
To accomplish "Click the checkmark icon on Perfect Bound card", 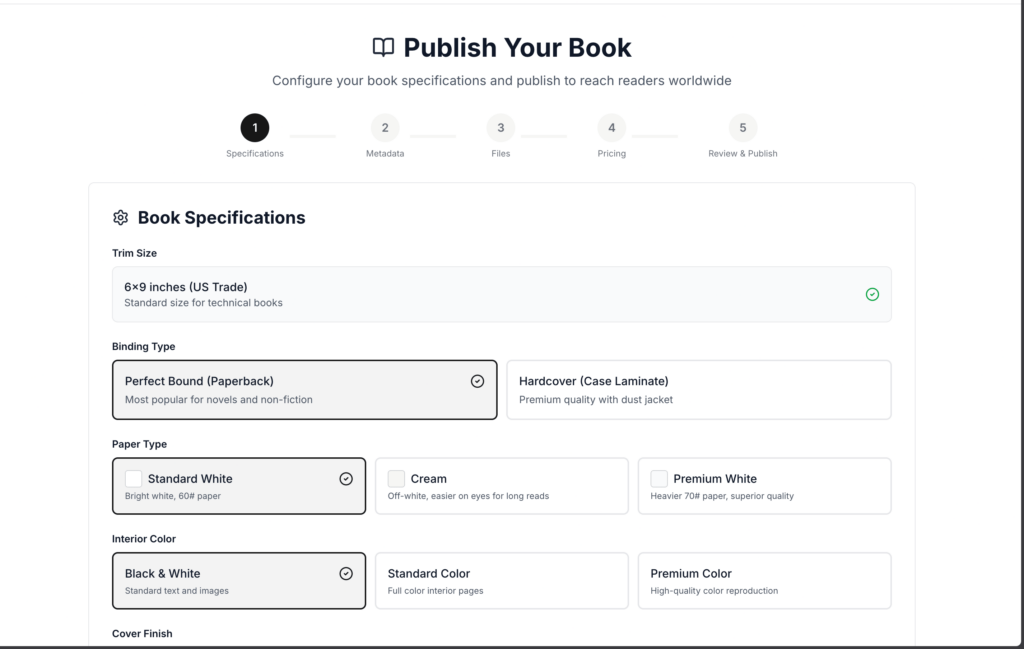I will click(477, 381).
